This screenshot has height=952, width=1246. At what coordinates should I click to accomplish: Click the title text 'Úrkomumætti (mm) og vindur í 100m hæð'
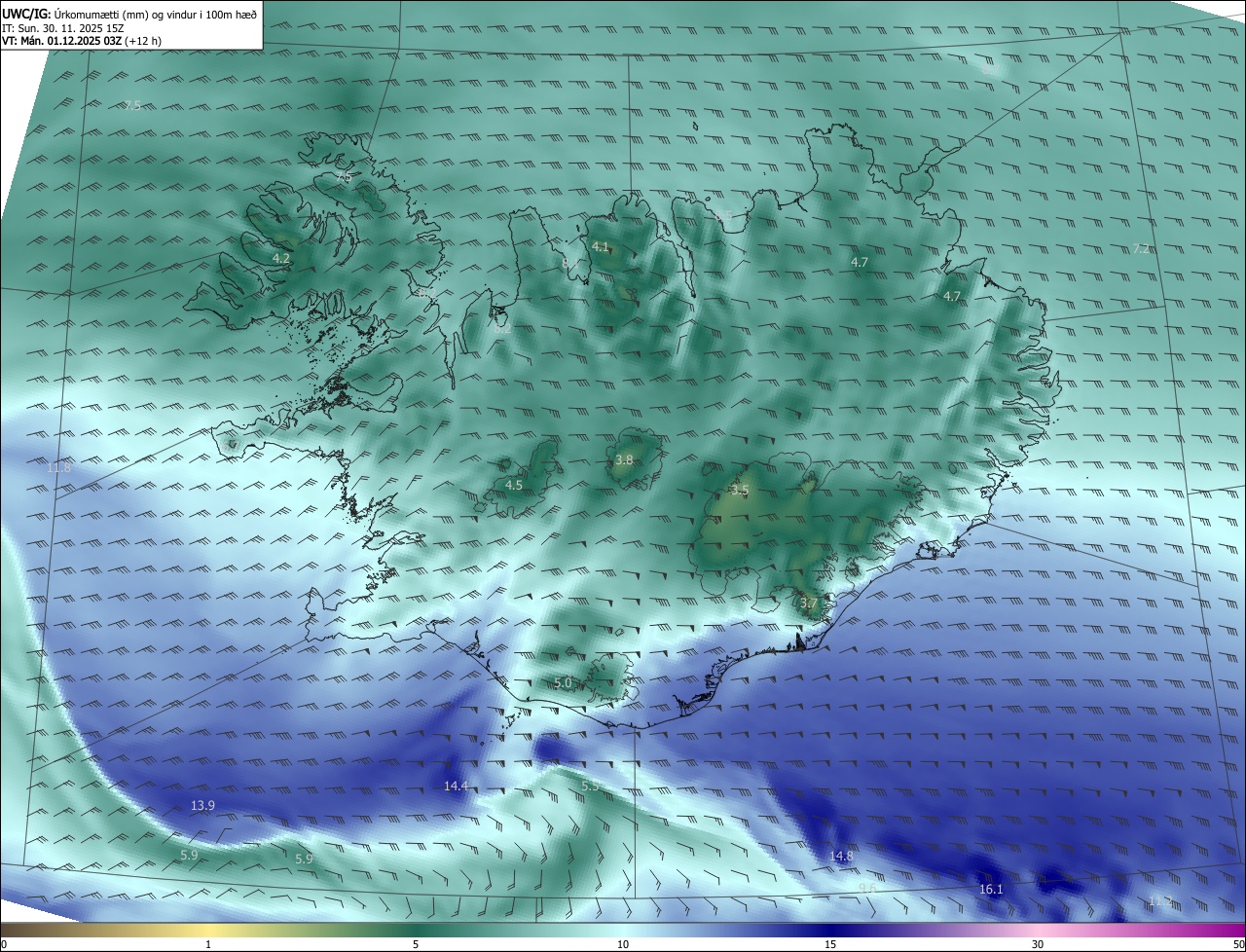click(x=156, y=13)
